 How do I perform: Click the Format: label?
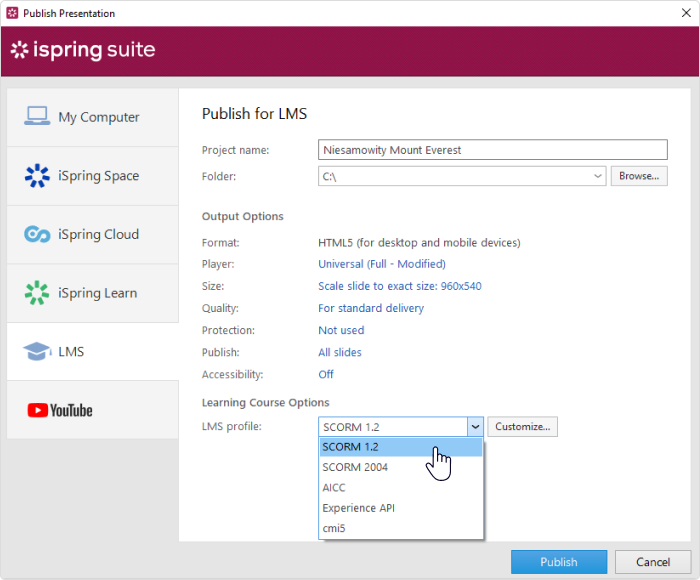coord(221,242)
